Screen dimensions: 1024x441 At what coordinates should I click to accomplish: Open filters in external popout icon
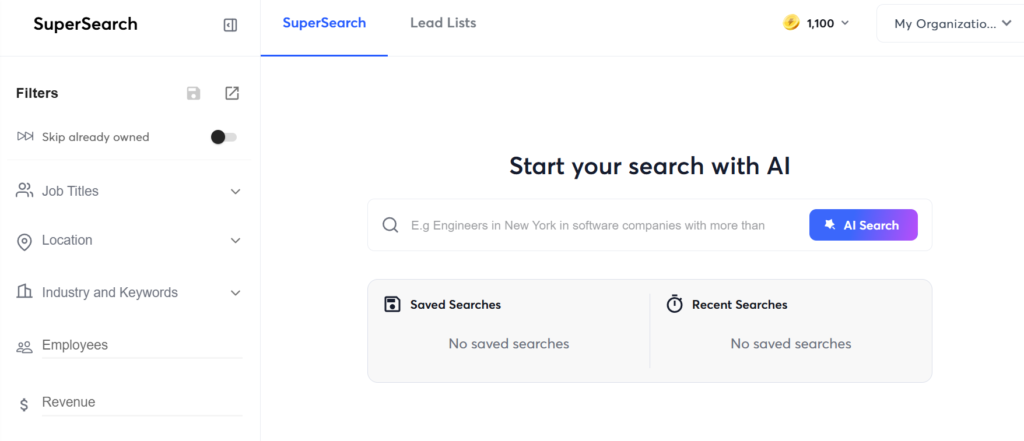pyautogui.click(x=232, y=93)
